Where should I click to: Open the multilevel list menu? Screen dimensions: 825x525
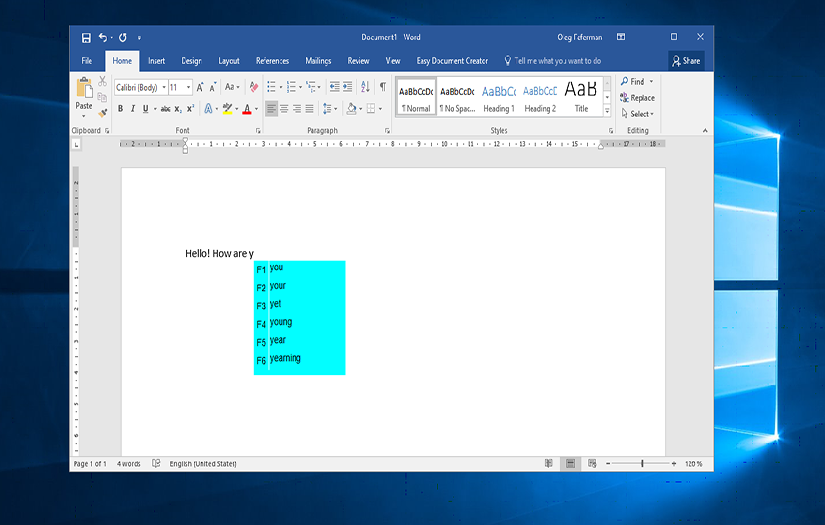[x=311, y=87]
